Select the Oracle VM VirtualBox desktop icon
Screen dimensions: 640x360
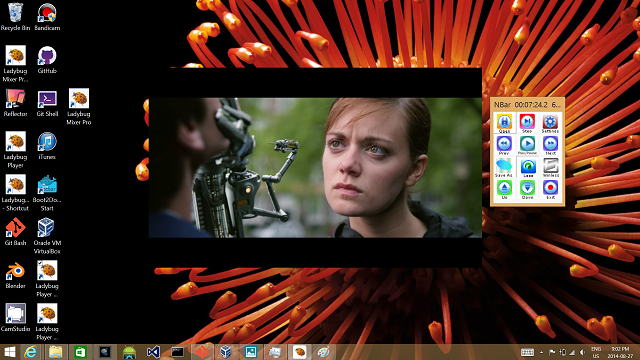[x=47, y=236]
